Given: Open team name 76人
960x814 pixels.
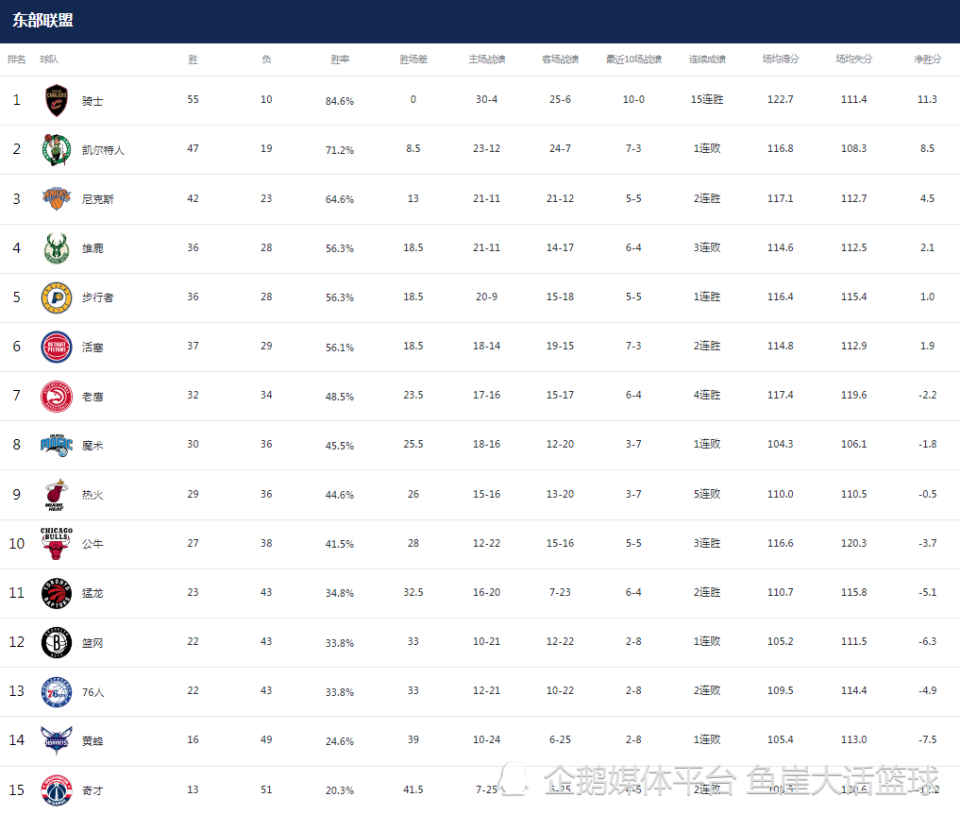Looking at the screenshot, I should pyautogui.click(x=93, y=692).
